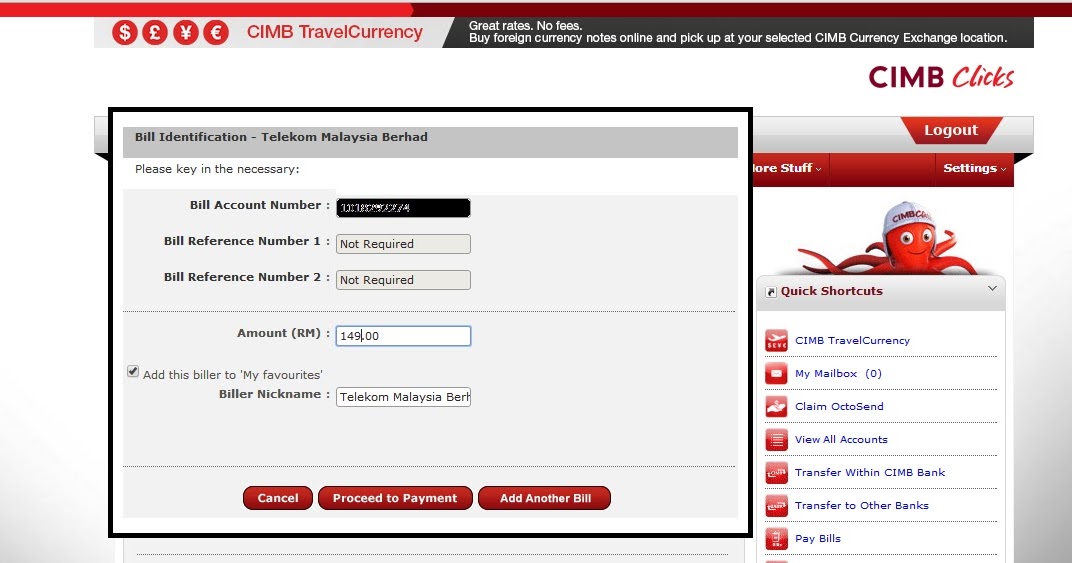Open Transfer Within CIMB Bank link

870,473
